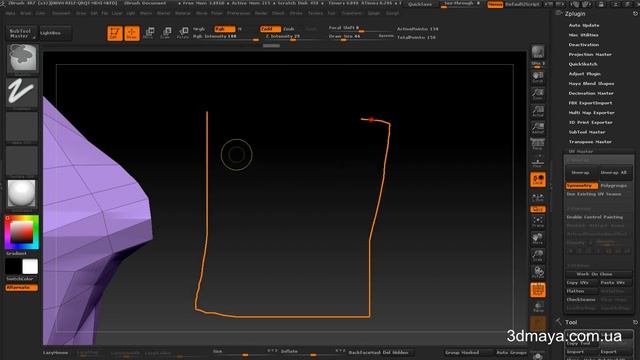Expand FBX ExportImport sub-palette
Viewport: 640px width, 360px height.
click(x=590, y=103)
